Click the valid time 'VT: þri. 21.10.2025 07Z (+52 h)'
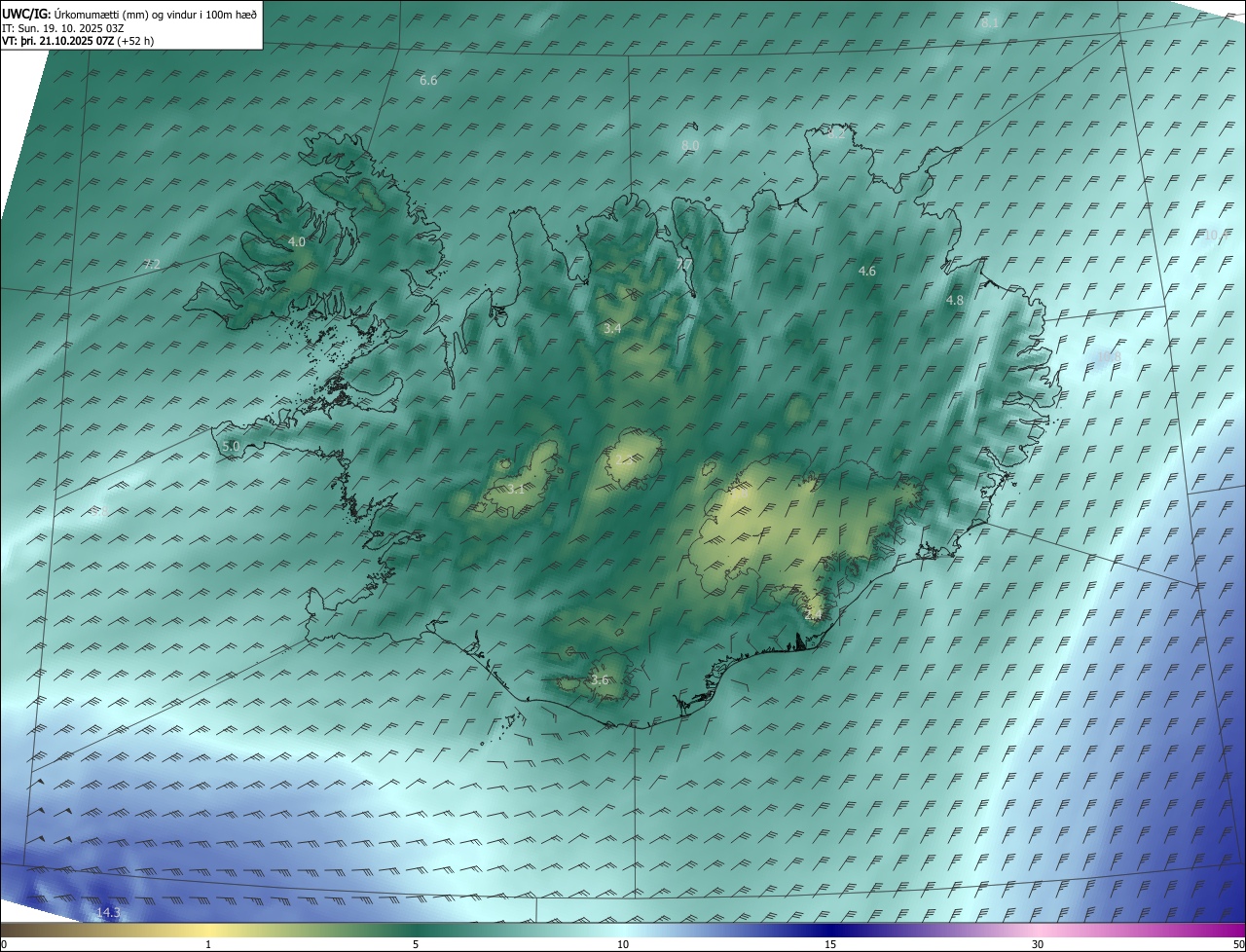This screenshot has width=1246, height=952. coord(78,41)
